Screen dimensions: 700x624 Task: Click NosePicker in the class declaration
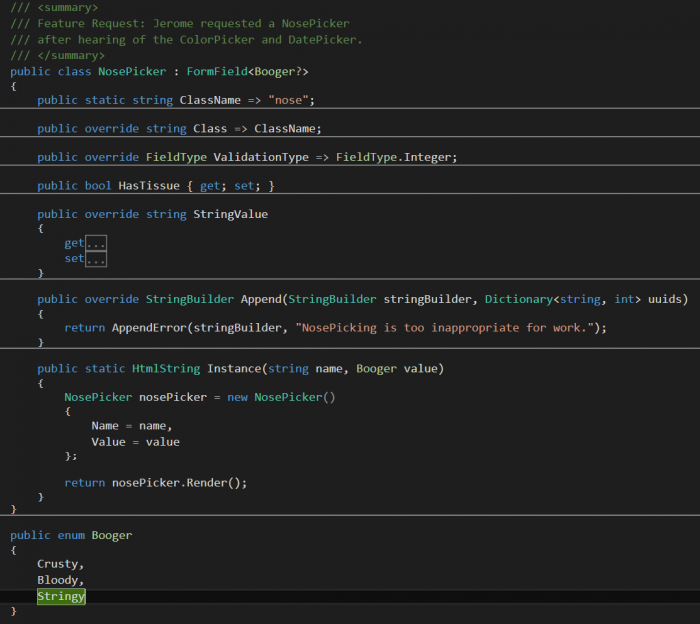(x=132, y=71)
